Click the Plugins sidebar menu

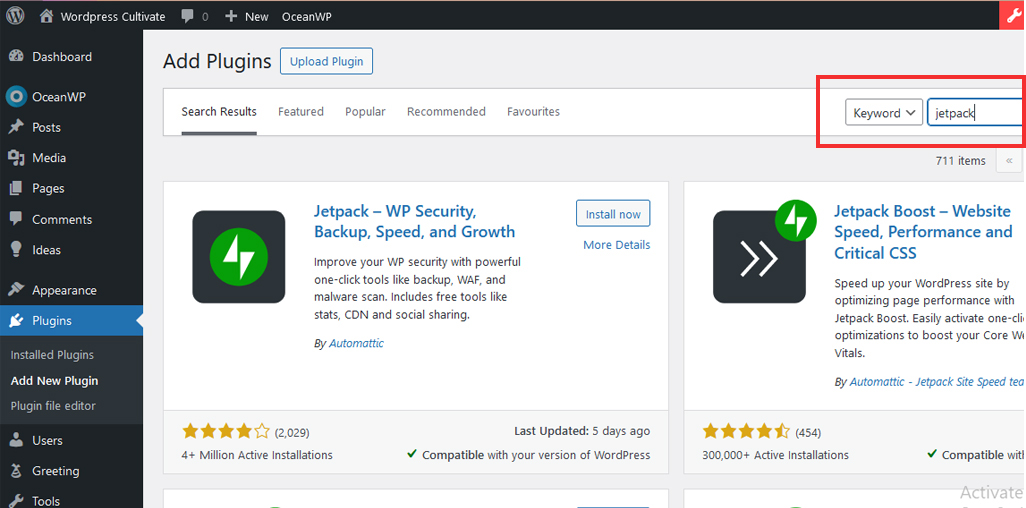[x=71, y=321]
